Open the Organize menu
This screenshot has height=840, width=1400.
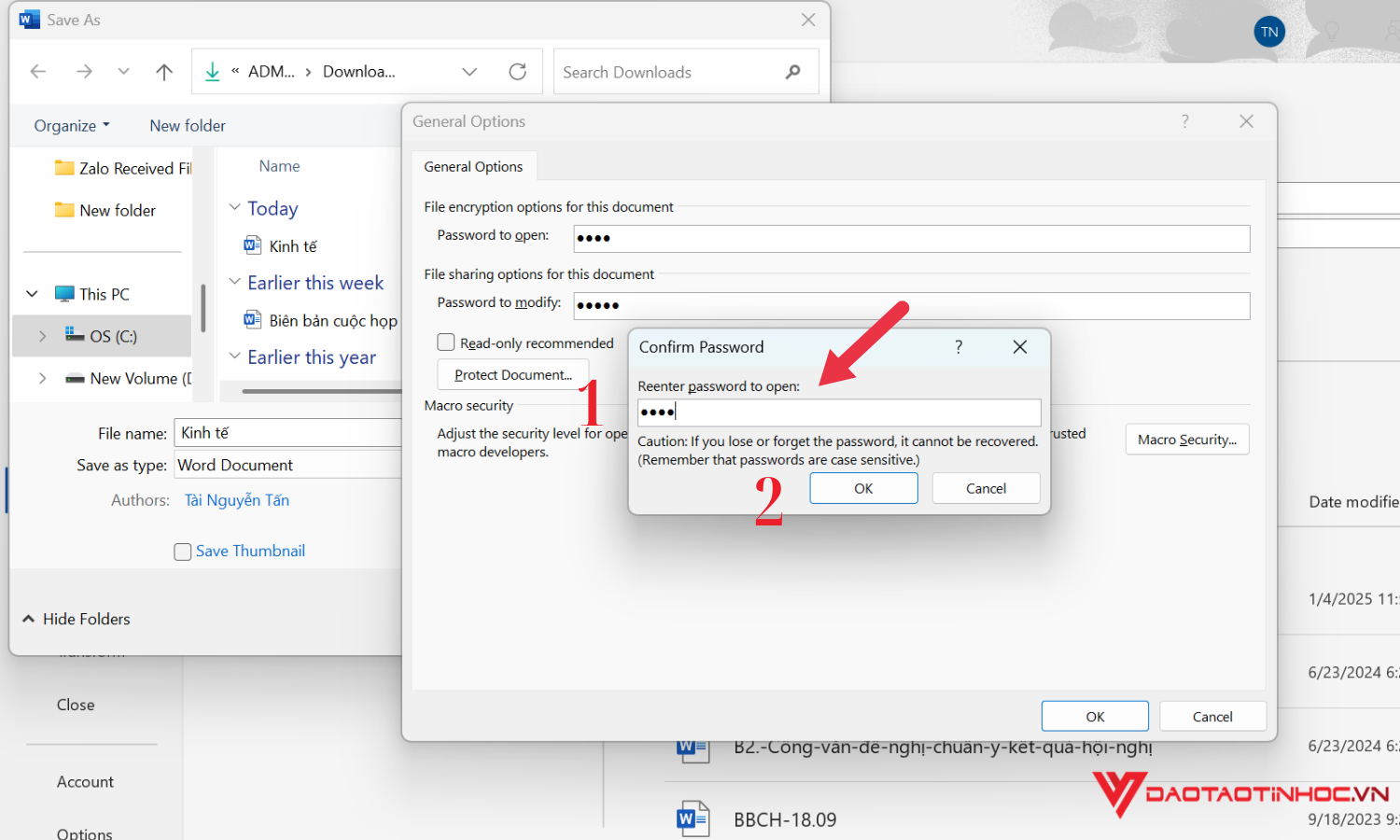click(72, 125)
